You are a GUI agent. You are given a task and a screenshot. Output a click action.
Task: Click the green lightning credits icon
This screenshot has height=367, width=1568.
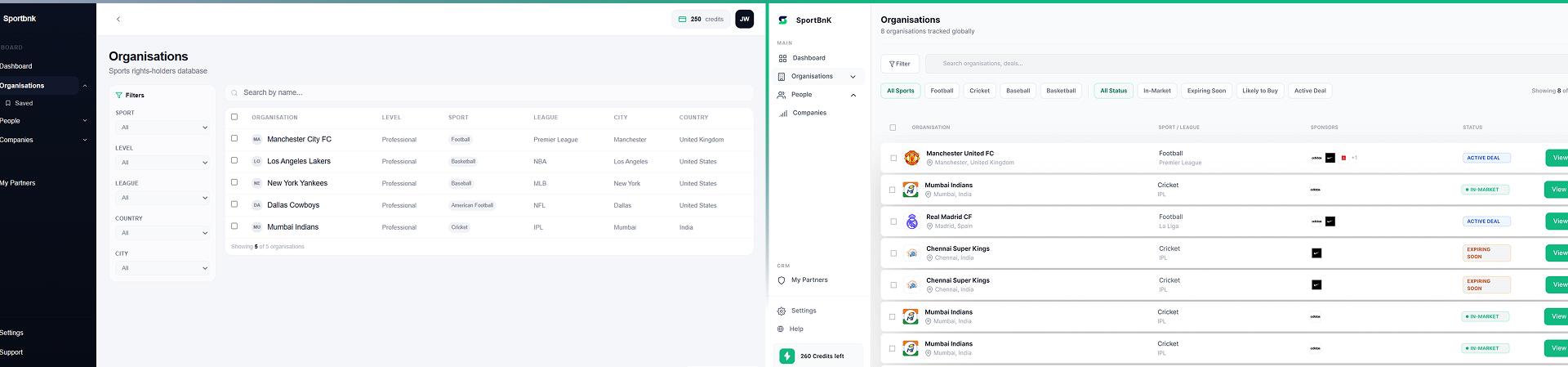pyautogui.click(x=786, y=356)
